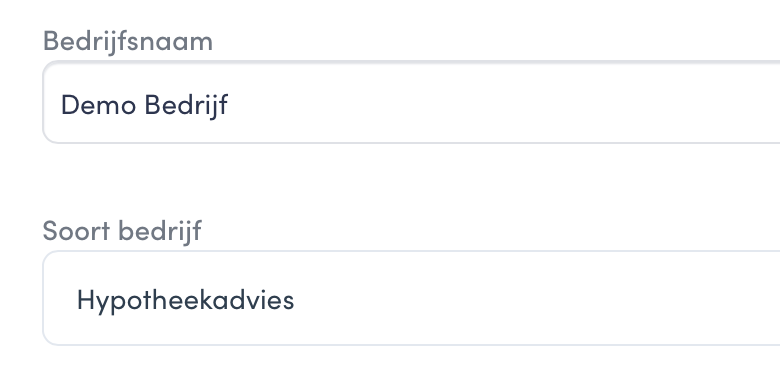Screen dimensions: 780x380
Task: Click the Demo Bedrijf text
Action: [x=144, y=105]
